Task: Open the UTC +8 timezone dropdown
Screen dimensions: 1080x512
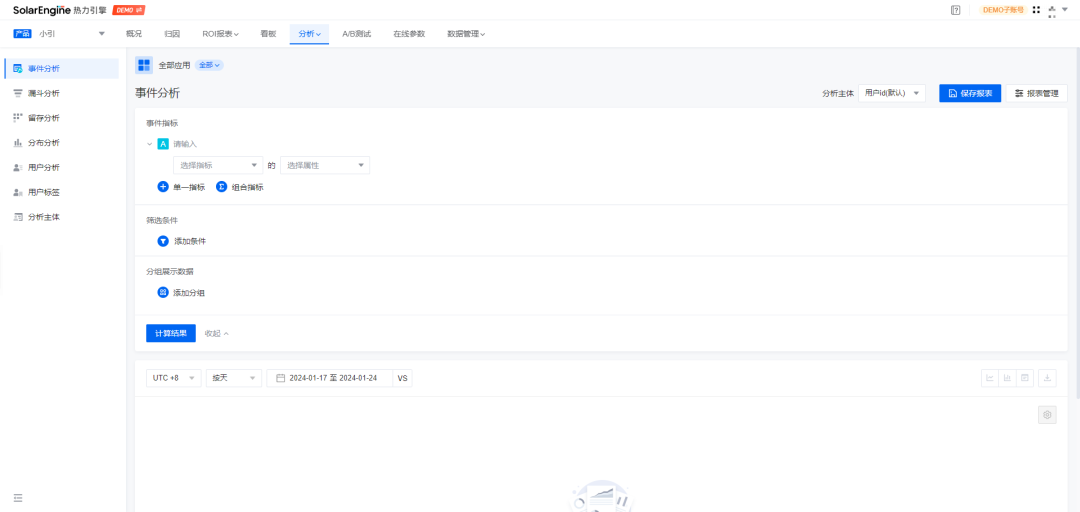Action: point(174,378)
